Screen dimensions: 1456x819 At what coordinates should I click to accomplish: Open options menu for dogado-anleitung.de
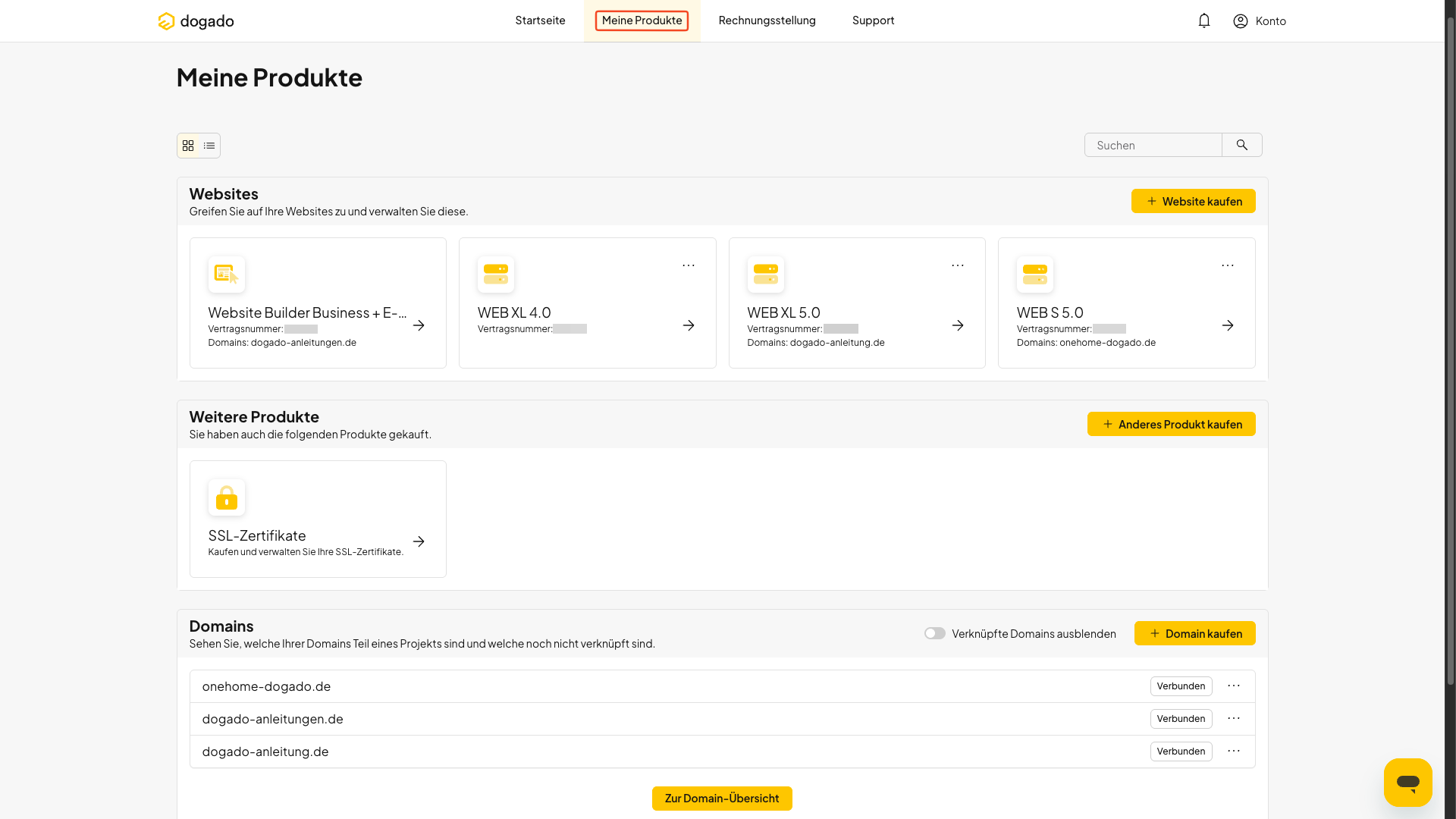coord(1234,751)
